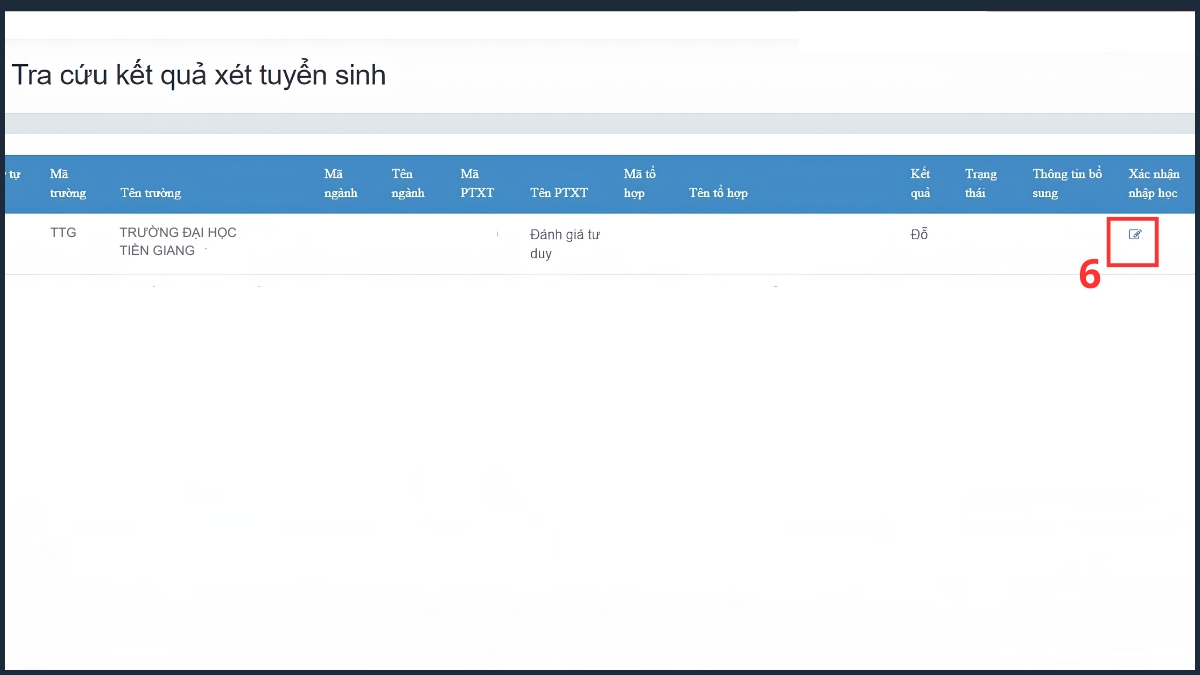1200x675 pixels.
Task: Click the 'Trạng thái' column header
Action: [x=981, y=183]
